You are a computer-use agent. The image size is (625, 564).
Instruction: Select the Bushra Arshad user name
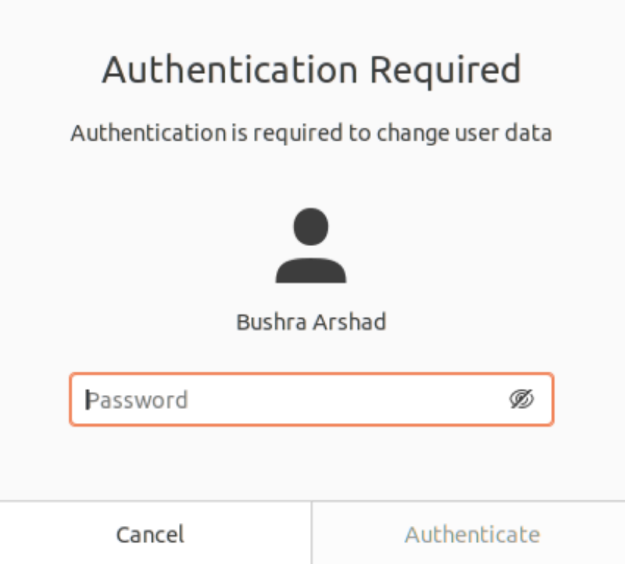311,322
